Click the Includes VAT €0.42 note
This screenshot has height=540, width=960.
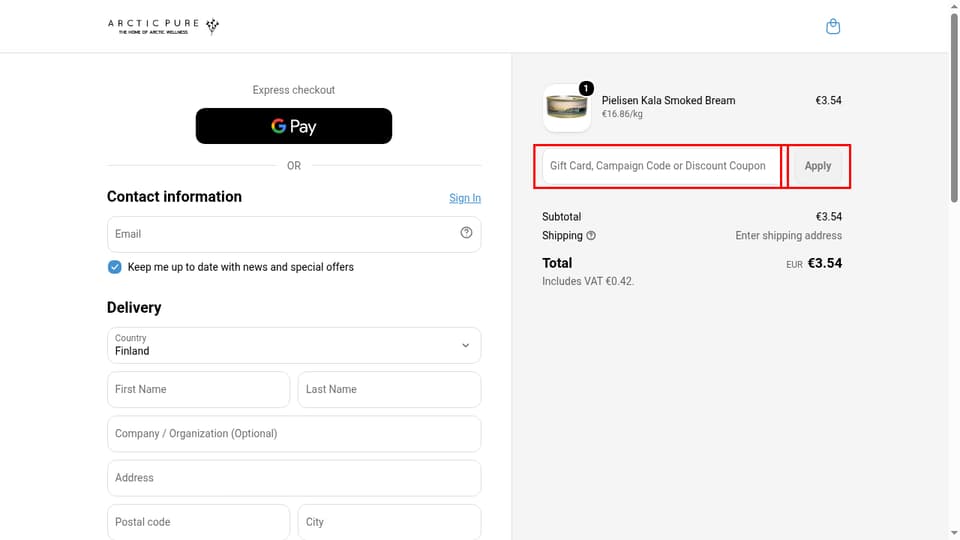point(588,282)
